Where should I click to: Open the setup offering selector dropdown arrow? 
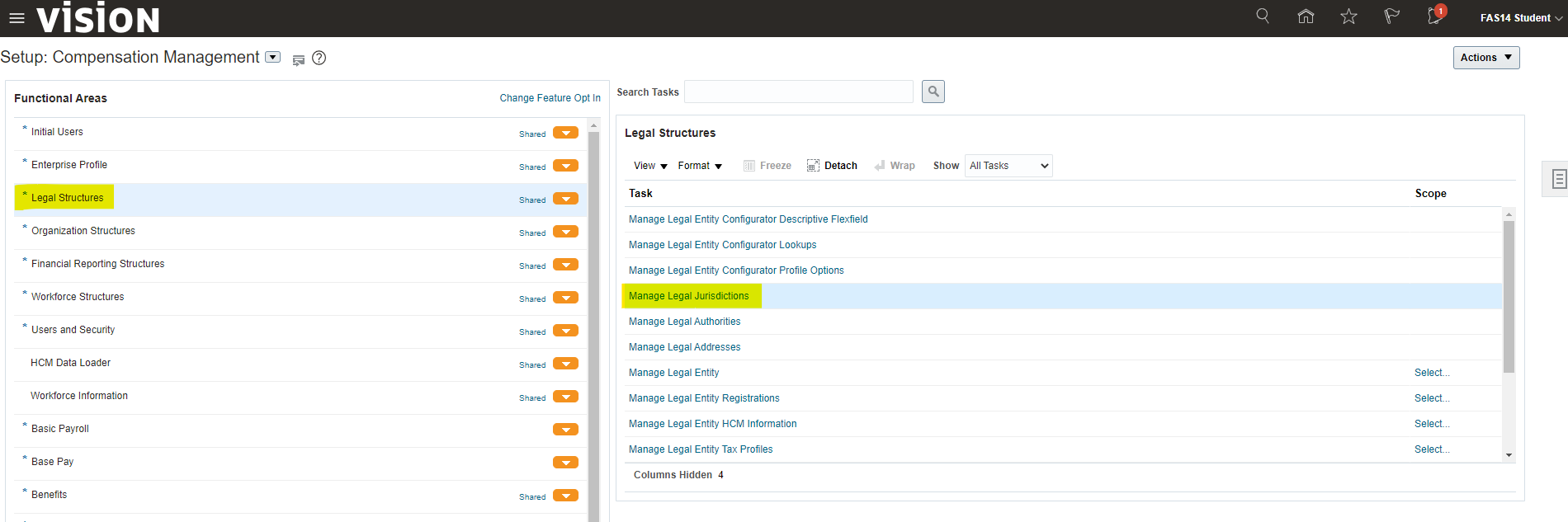[x=272, y=57]
